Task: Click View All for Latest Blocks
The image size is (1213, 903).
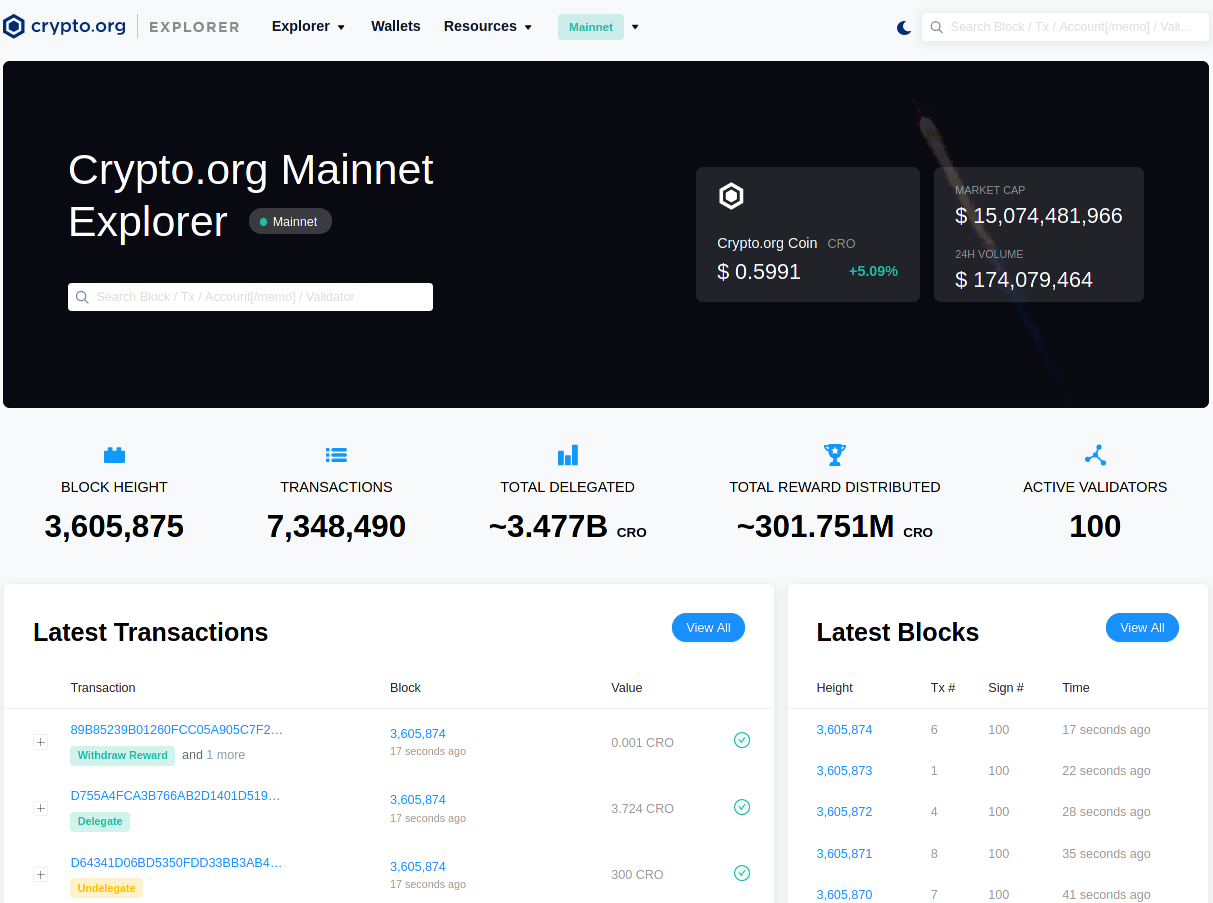Action: [x=1142, y=628]
